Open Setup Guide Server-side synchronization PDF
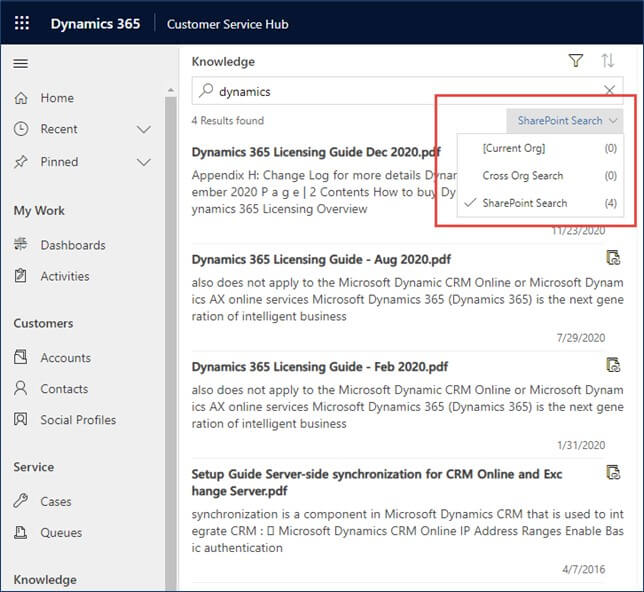Image resolution: width=644 pixels, height=592 pixels. [377, 482]
